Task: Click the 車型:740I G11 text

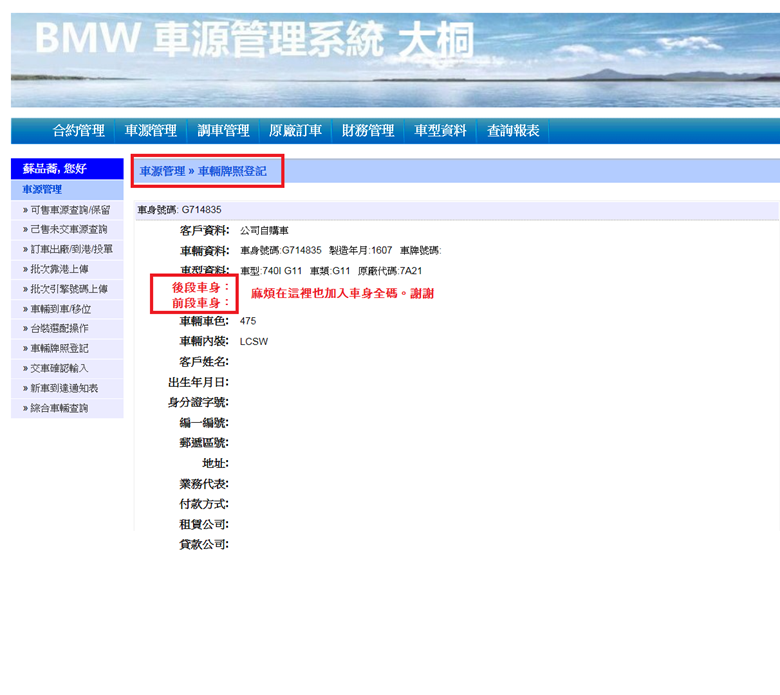Action: [271, 271]
